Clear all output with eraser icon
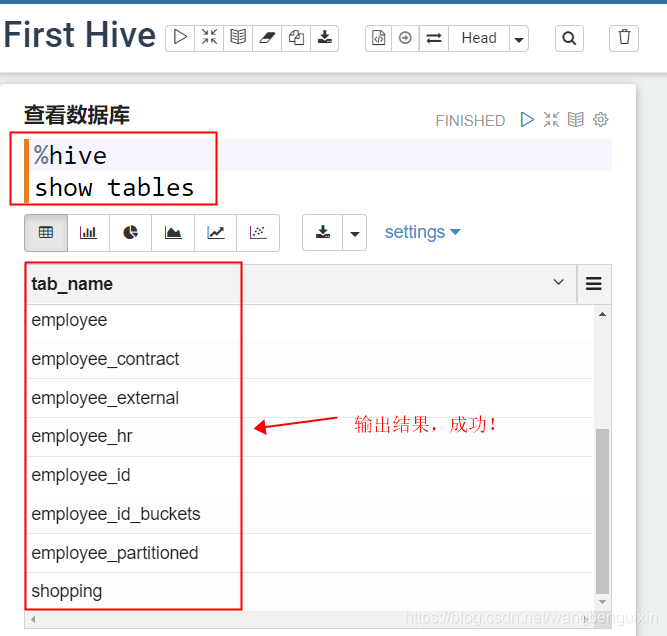The image size is (667, 636). point(267,38)
